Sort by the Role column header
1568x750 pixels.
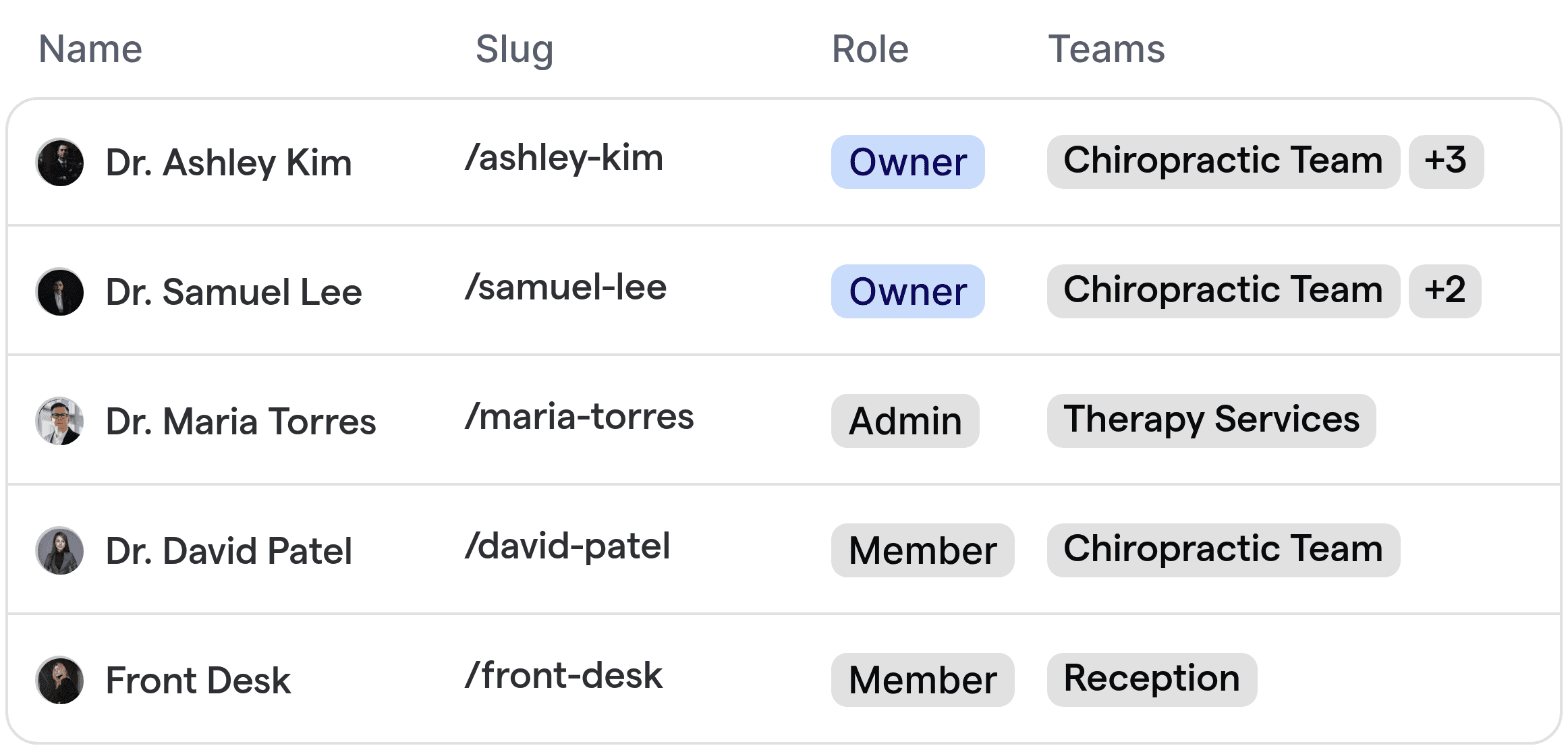(870, 49)
